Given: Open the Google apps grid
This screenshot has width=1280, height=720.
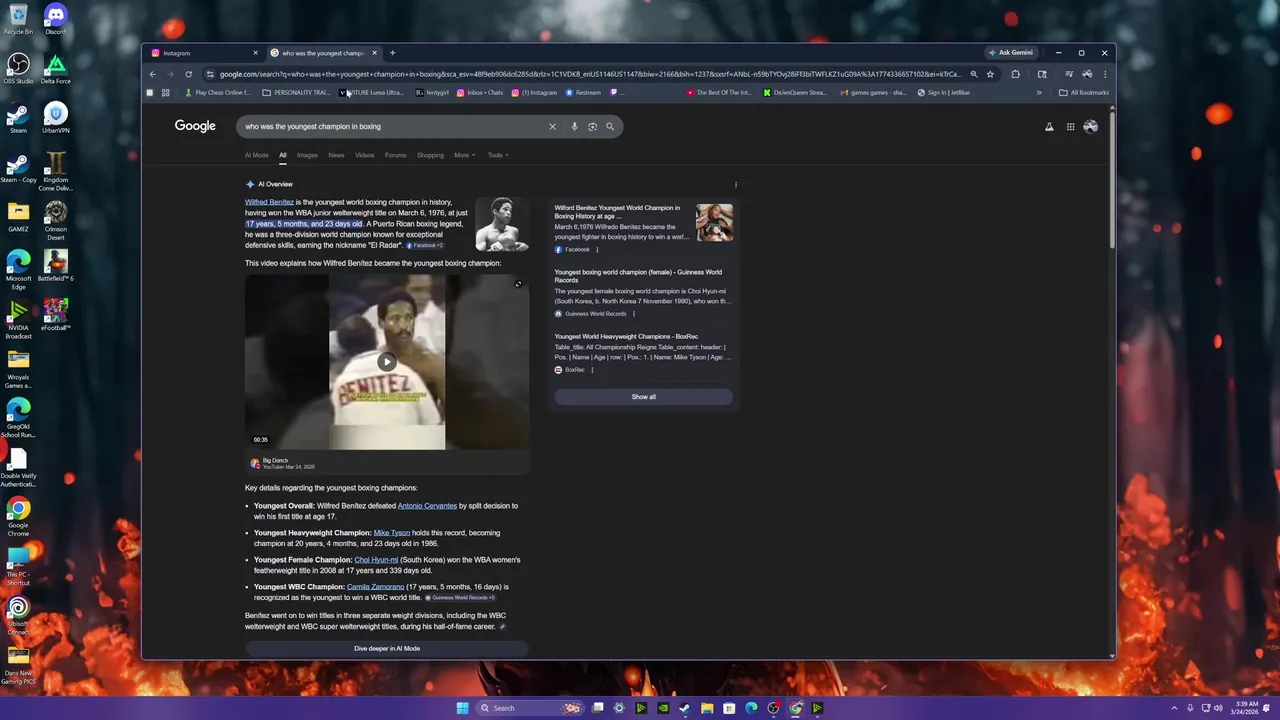Looking at the screenshot, I should (x=1070, y=126).
